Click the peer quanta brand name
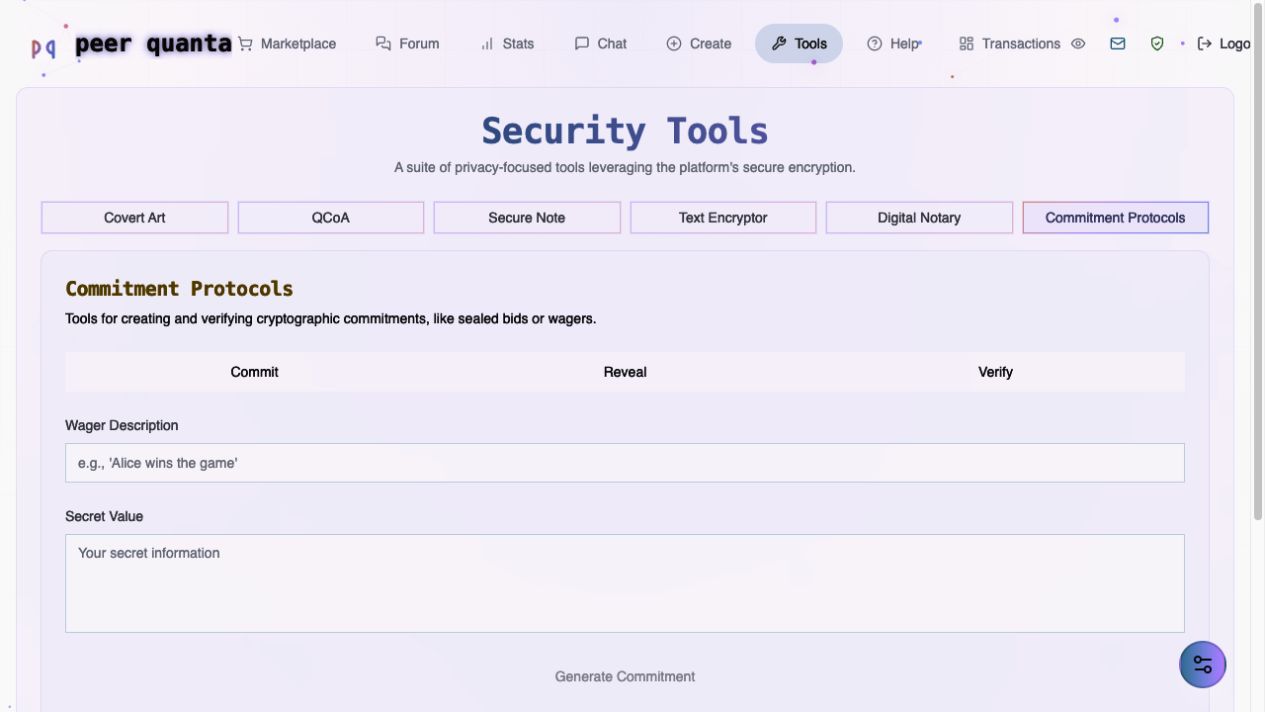The height and width of the screenshot is (712, 1265). [x=153, y=44]
